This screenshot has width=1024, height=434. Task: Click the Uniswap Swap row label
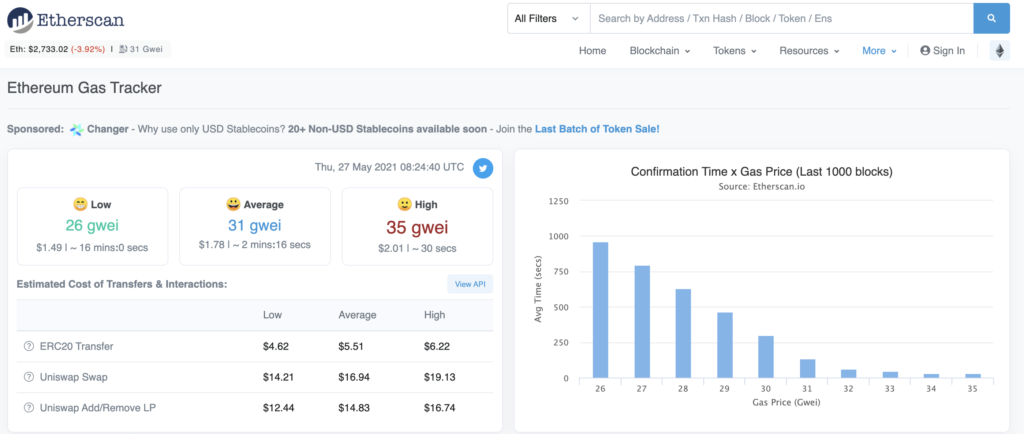coord(74,377)
